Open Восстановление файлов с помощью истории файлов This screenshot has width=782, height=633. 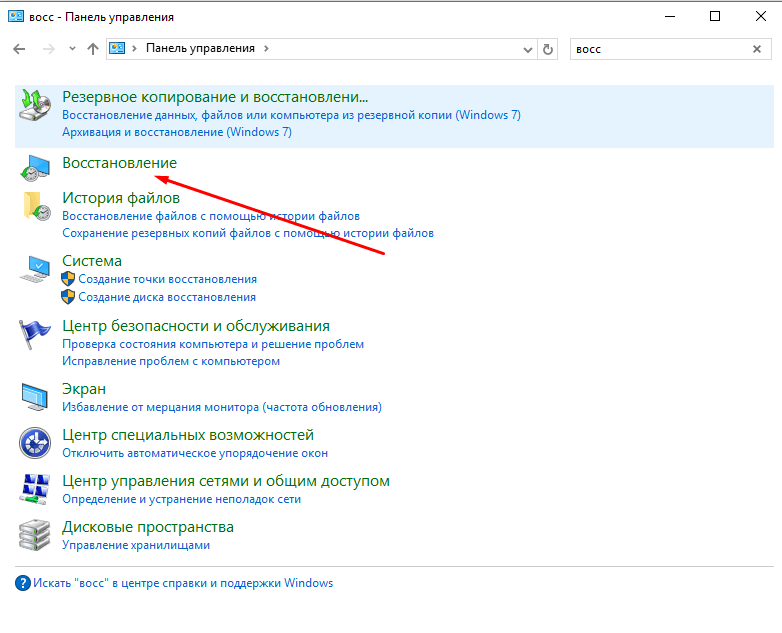pos(211,216)
